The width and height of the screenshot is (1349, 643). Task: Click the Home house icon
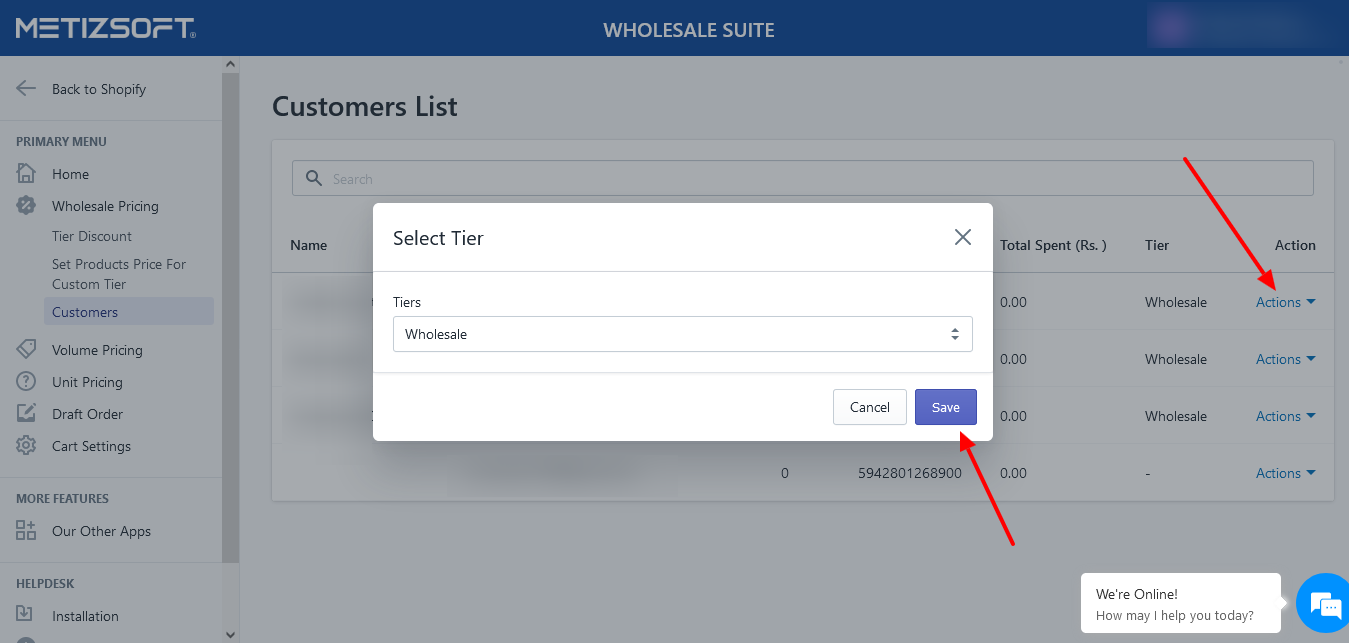(x=26, y=174)
